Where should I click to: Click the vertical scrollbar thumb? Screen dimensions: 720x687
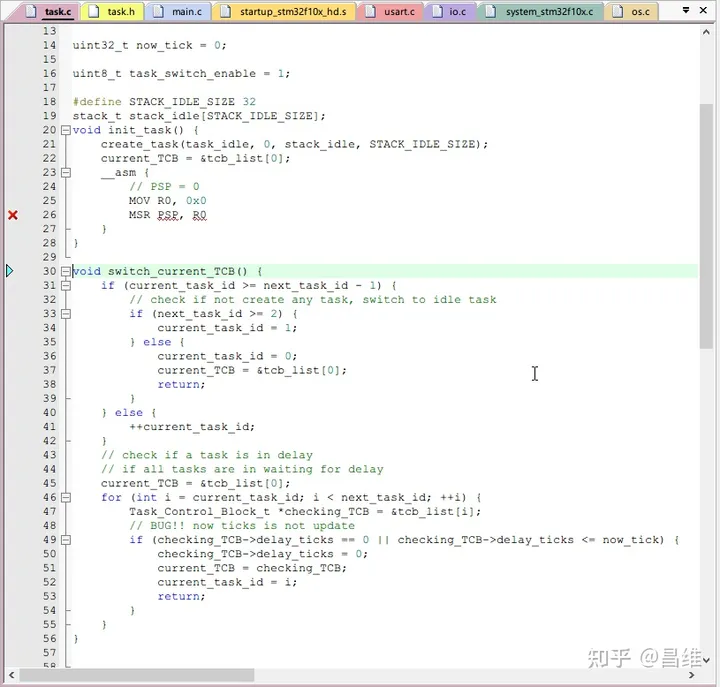706,226
